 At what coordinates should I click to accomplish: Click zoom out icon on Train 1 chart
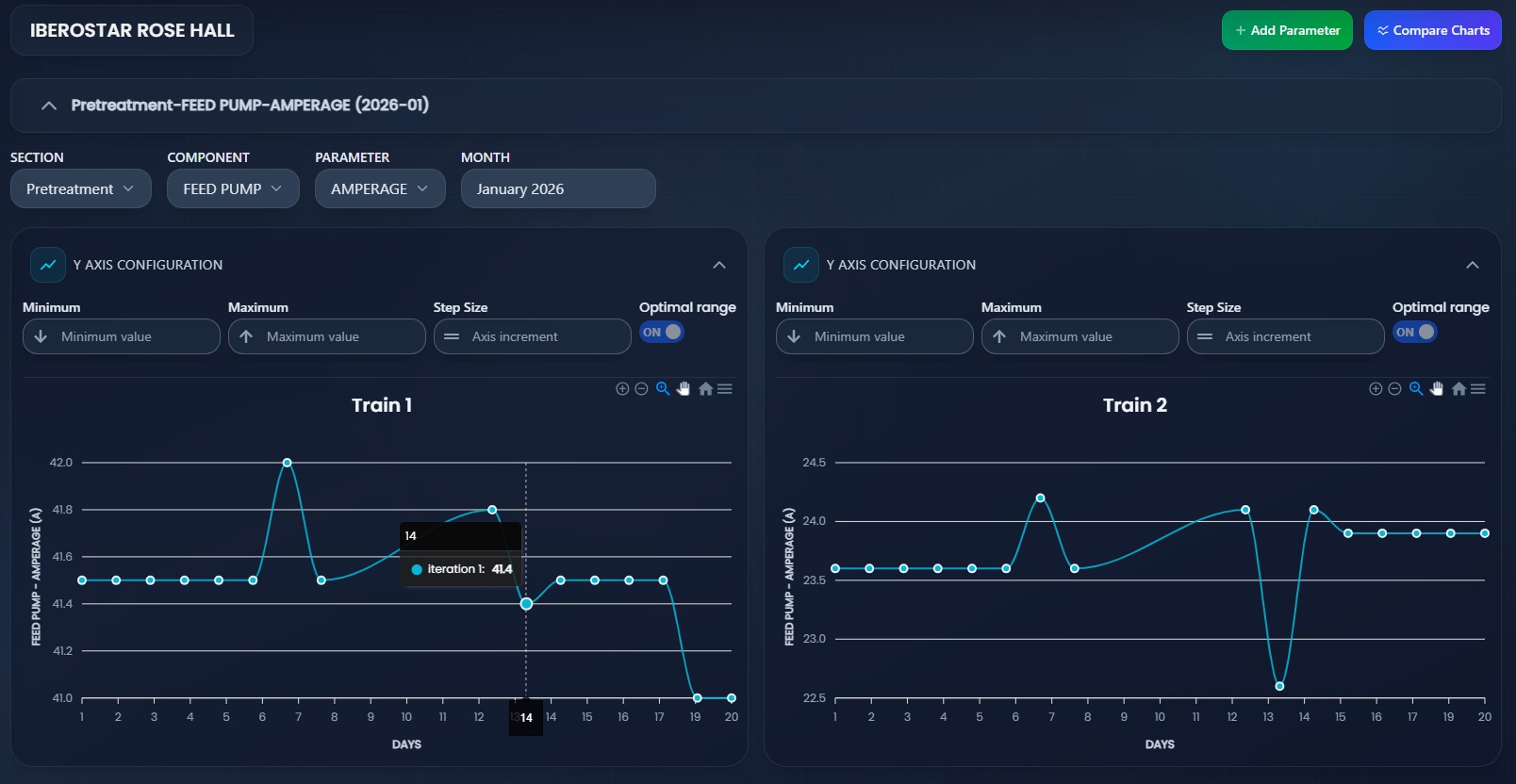(641, 389)
